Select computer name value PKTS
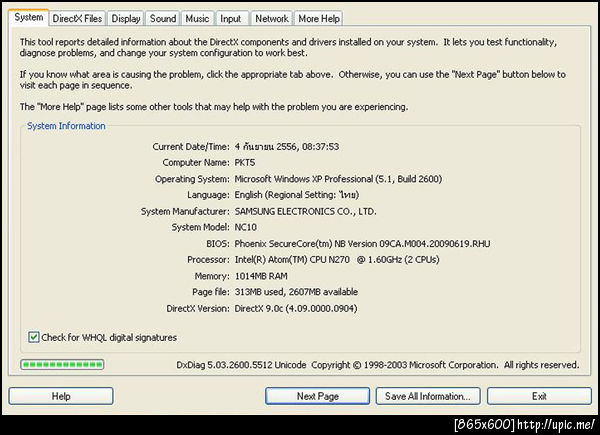 pos(245,163)
